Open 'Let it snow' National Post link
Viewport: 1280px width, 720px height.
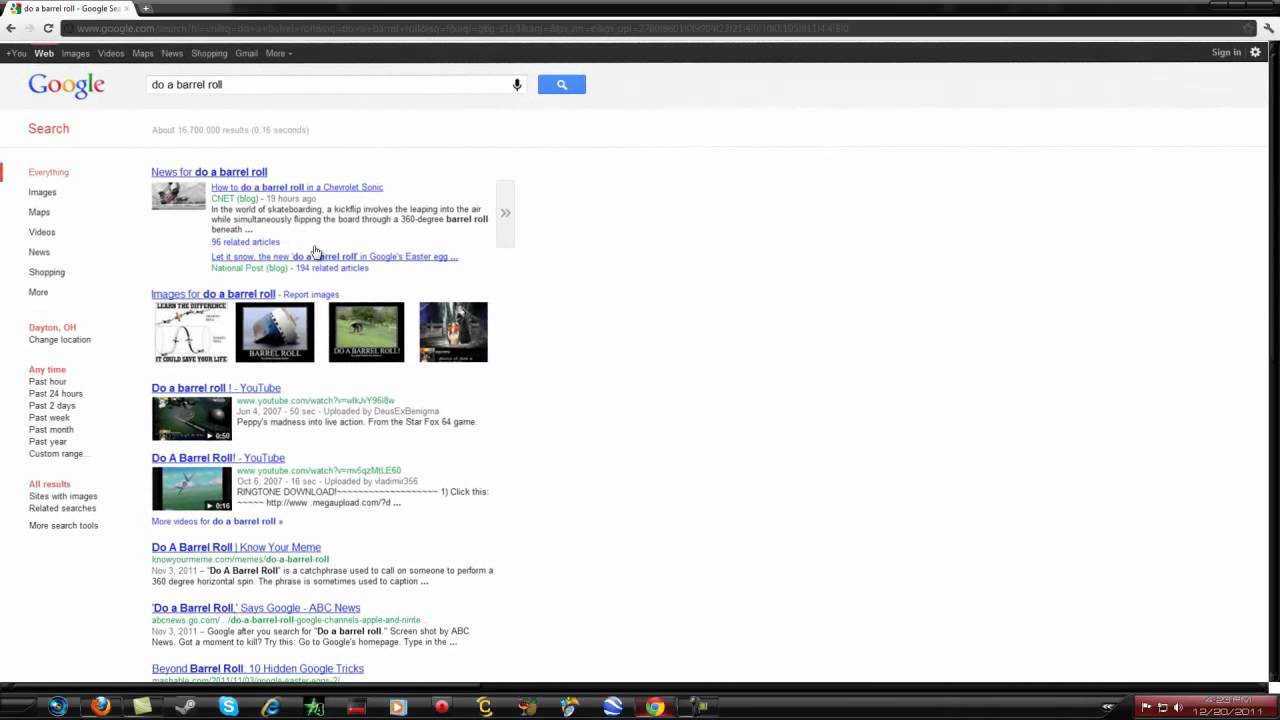point(334,257)
